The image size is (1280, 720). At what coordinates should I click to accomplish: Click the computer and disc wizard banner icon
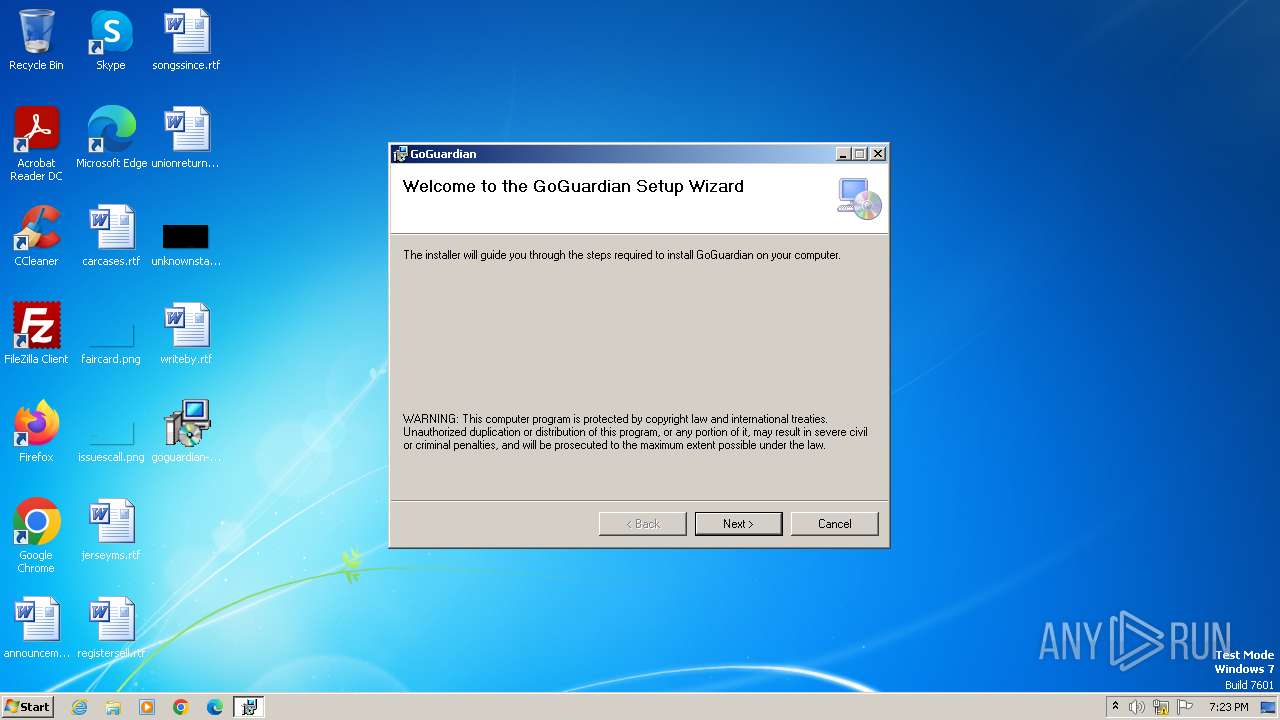859,199
